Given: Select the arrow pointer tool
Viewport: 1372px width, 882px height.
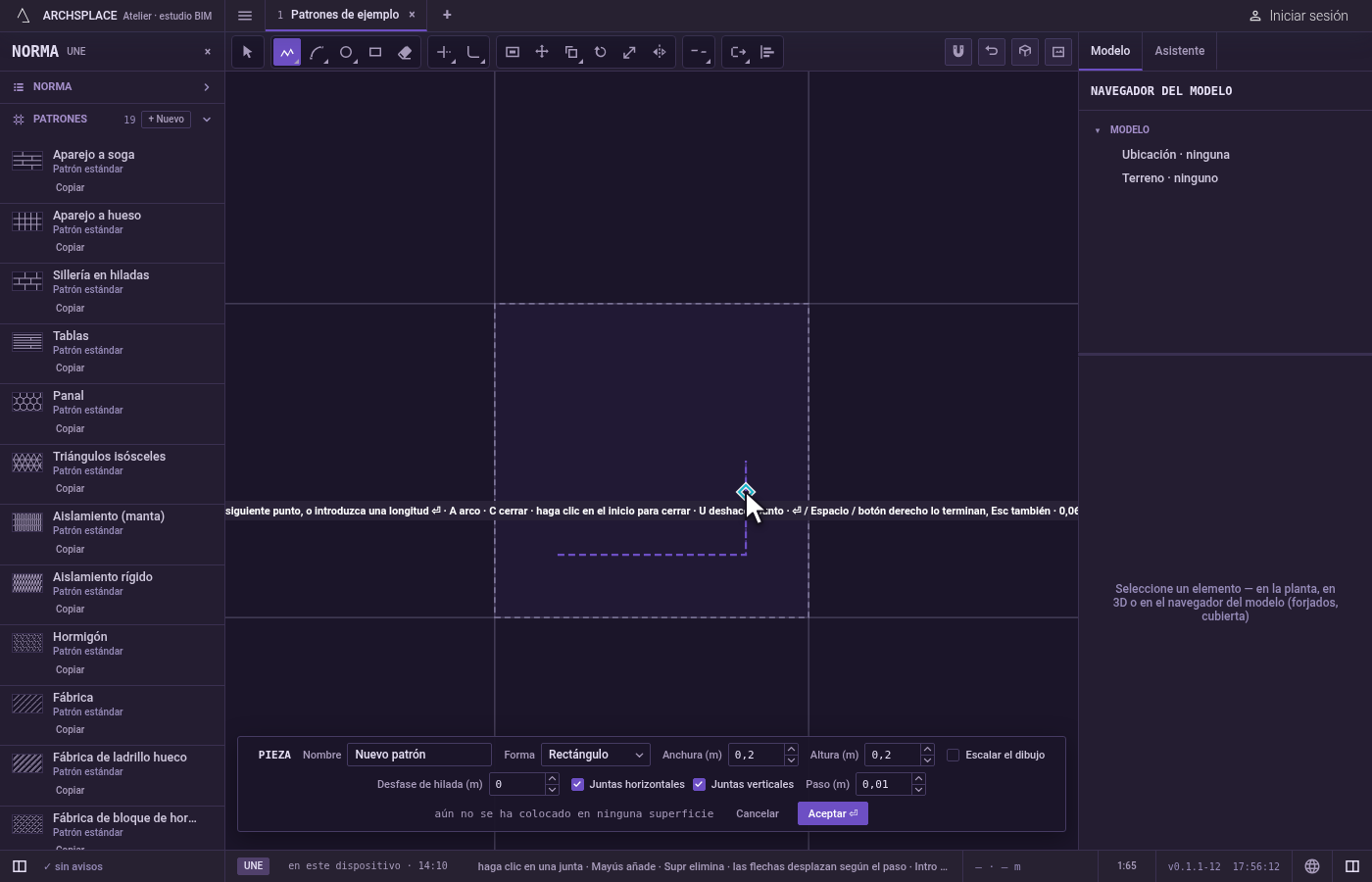Looking at the screenshot, I should [x=247, y=52].
